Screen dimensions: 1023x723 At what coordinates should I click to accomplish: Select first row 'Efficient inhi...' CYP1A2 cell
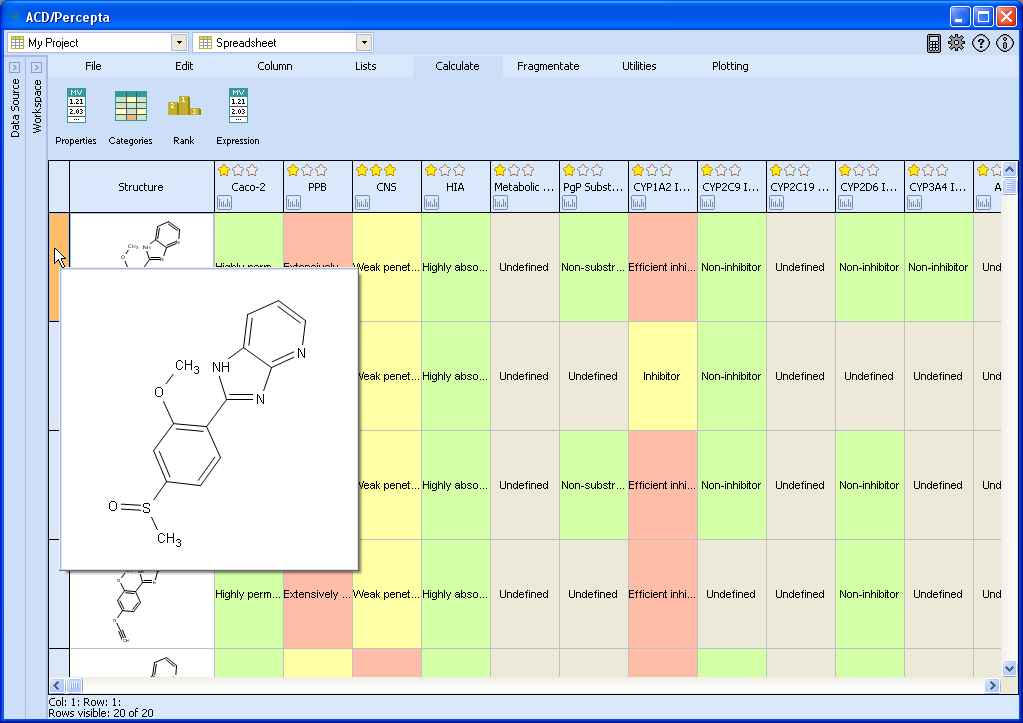[662, 267]
